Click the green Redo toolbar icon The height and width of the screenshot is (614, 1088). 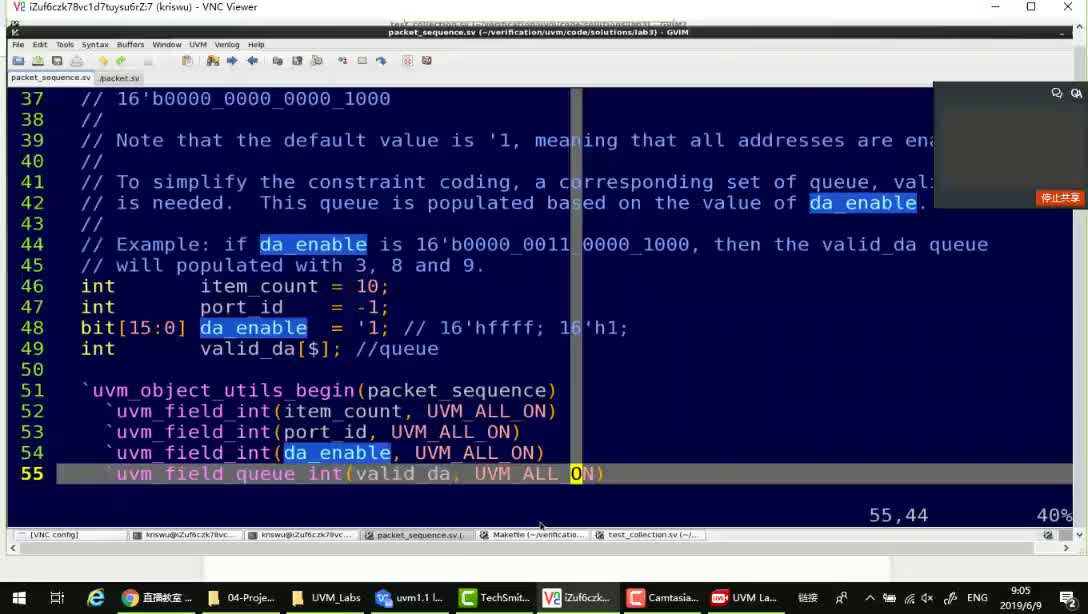pos(121,61)
